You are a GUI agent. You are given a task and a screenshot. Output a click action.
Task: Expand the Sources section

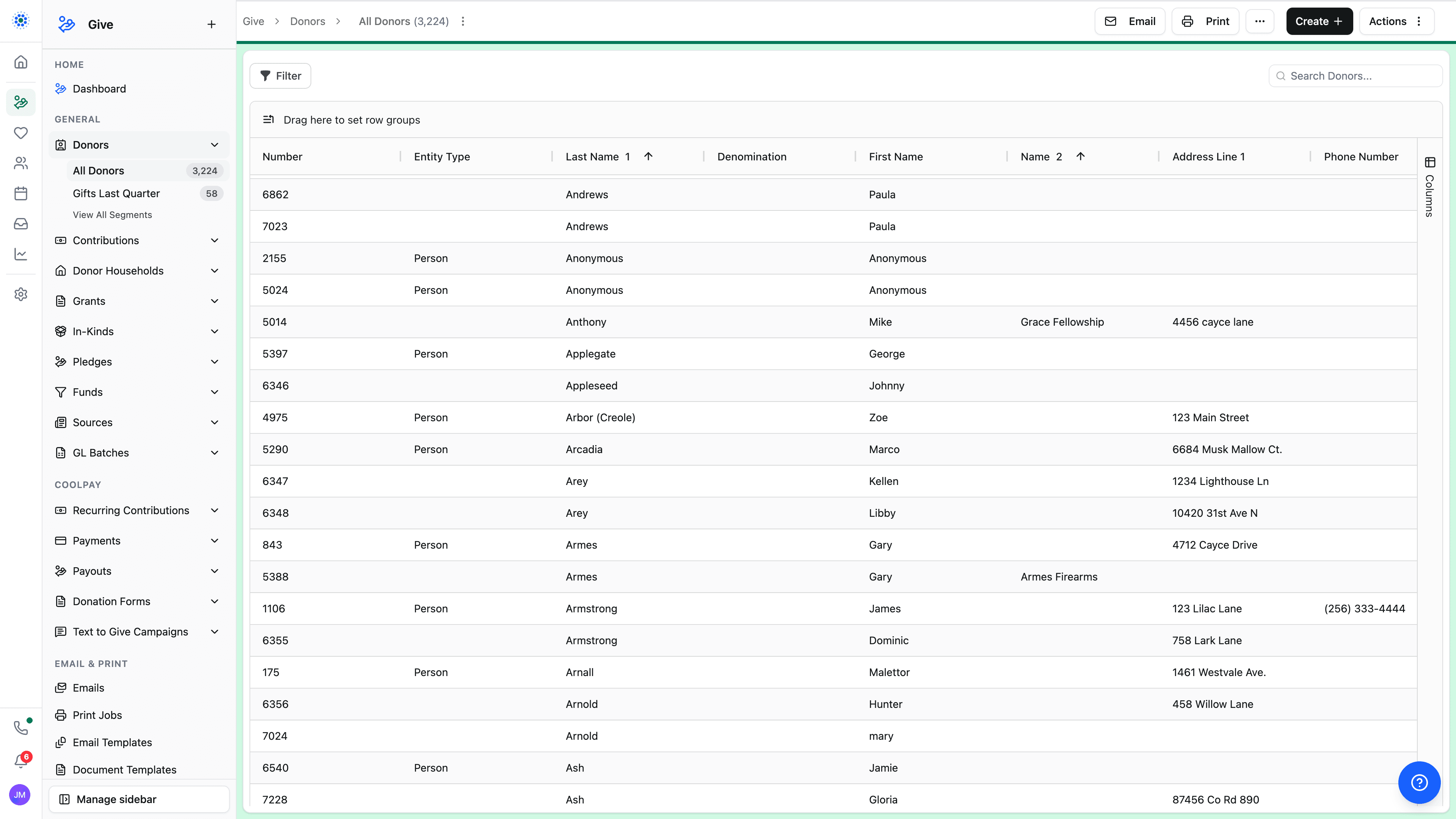click(x=215, y=422)
